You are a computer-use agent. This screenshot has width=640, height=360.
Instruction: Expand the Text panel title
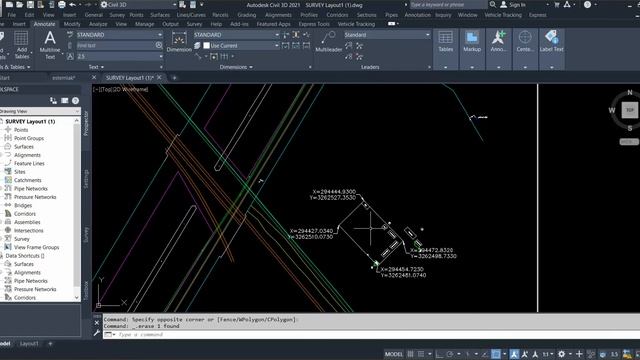(96, 67)
